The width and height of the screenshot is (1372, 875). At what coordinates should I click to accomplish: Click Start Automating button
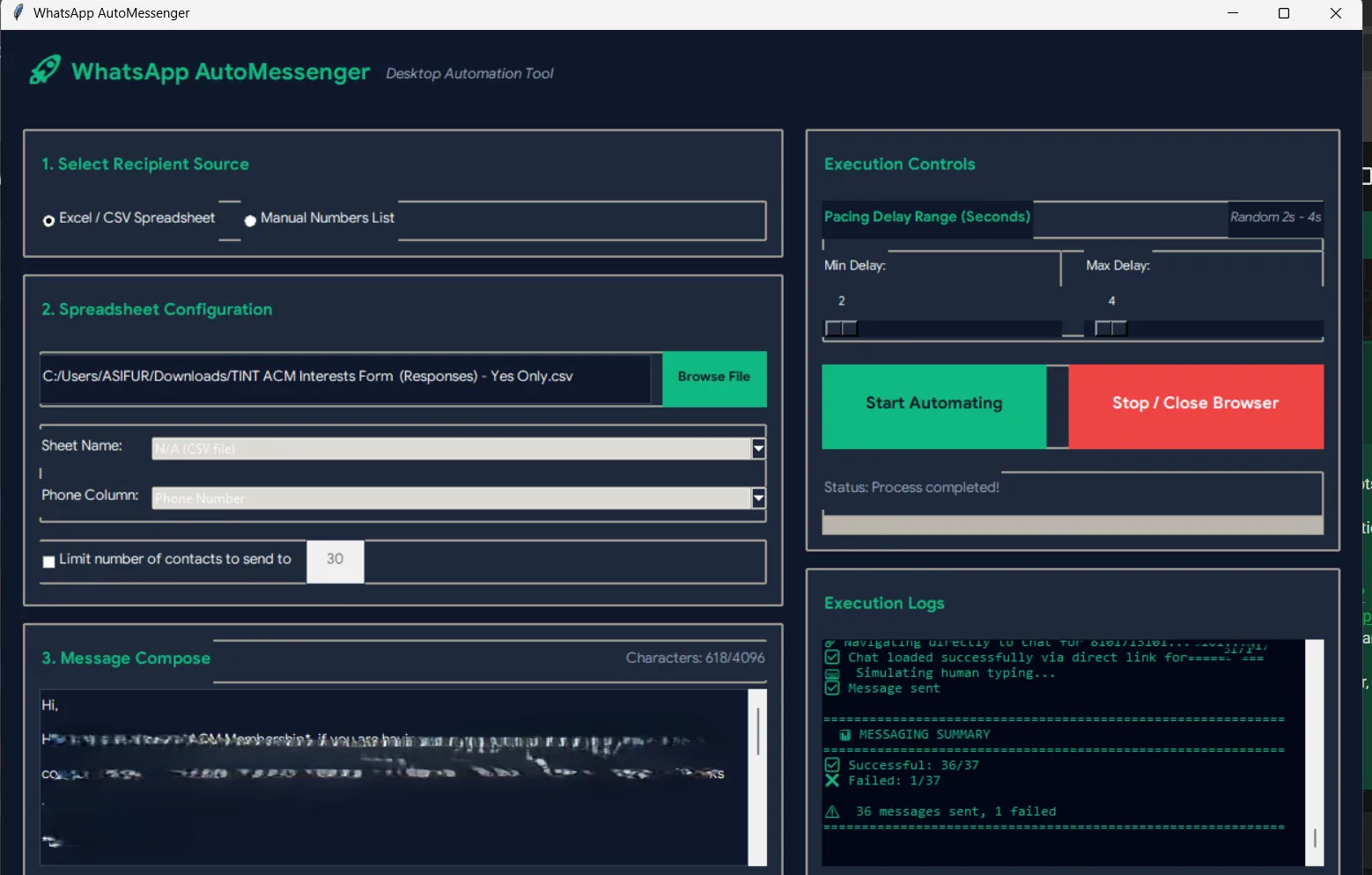[x=933, y=406]
